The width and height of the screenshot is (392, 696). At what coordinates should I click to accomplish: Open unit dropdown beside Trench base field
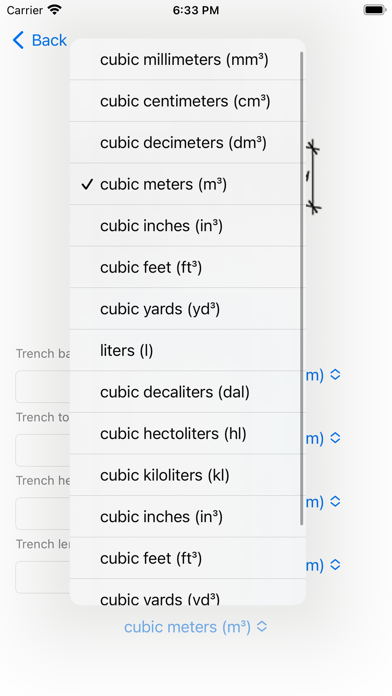[x=323, y=375]
